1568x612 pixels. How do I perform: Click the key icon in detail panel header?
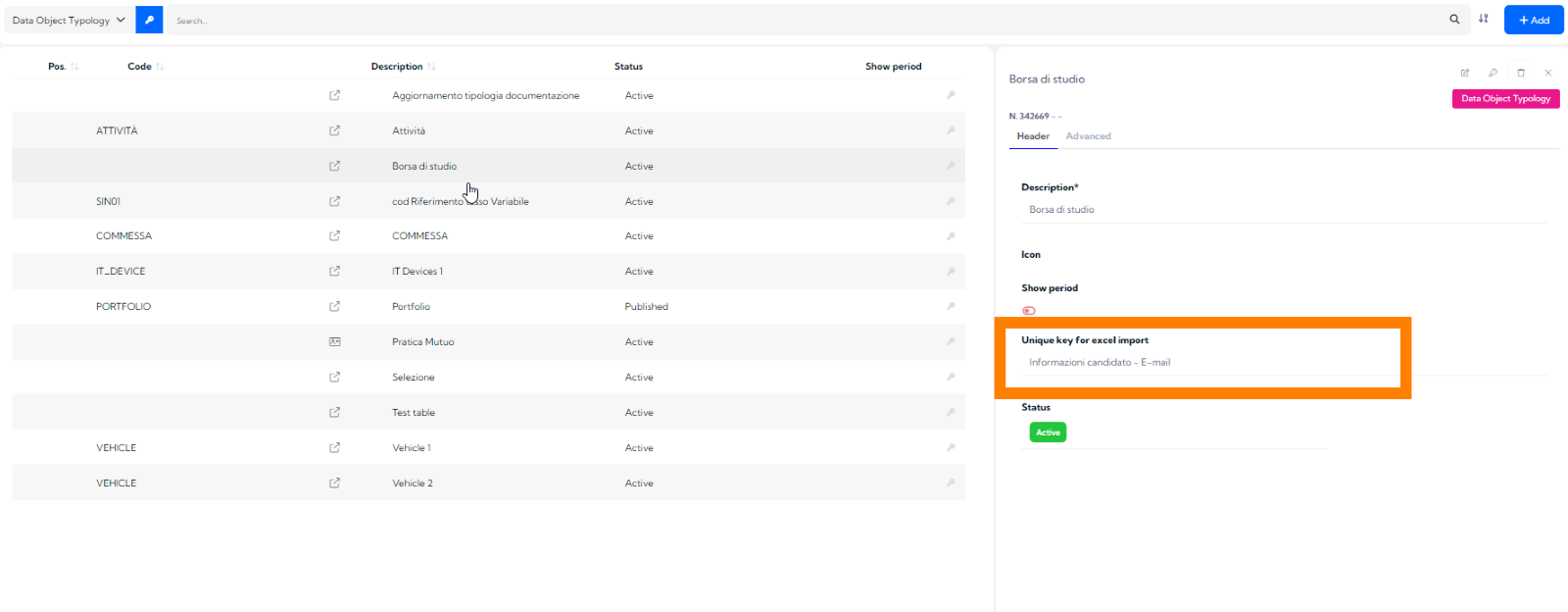[x=1493, y=73]
